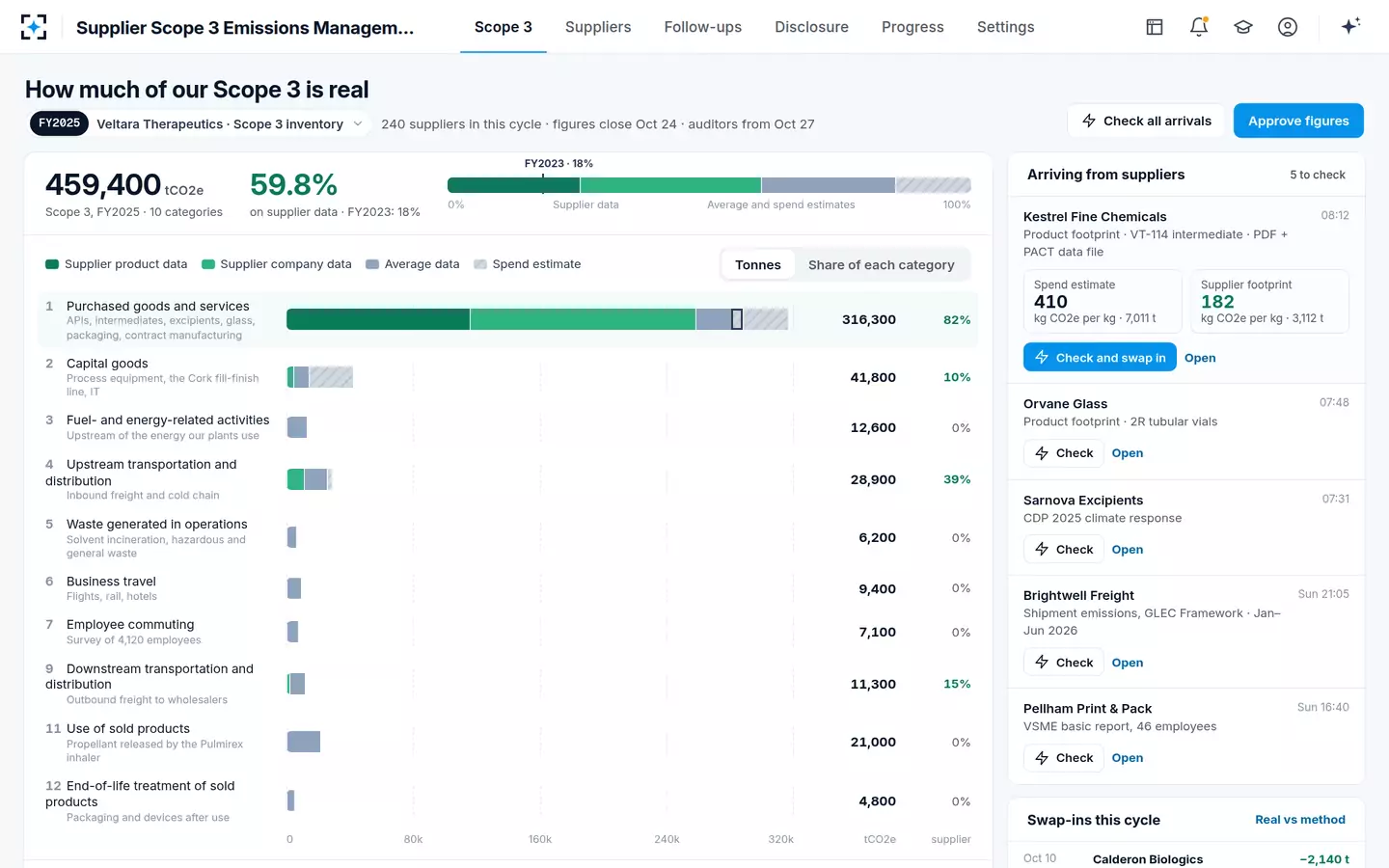Switch to the Suppliers tab
The image size is (1389, 868).
[598, 27]
